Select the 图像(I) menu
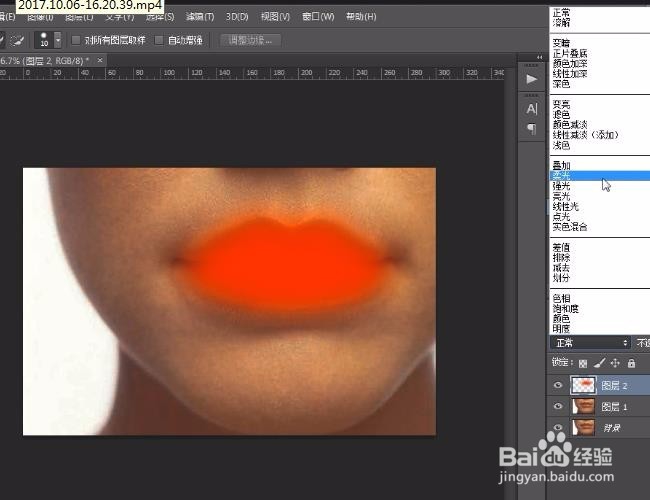The width and height of the screenshot is (650, 500). 40,17
